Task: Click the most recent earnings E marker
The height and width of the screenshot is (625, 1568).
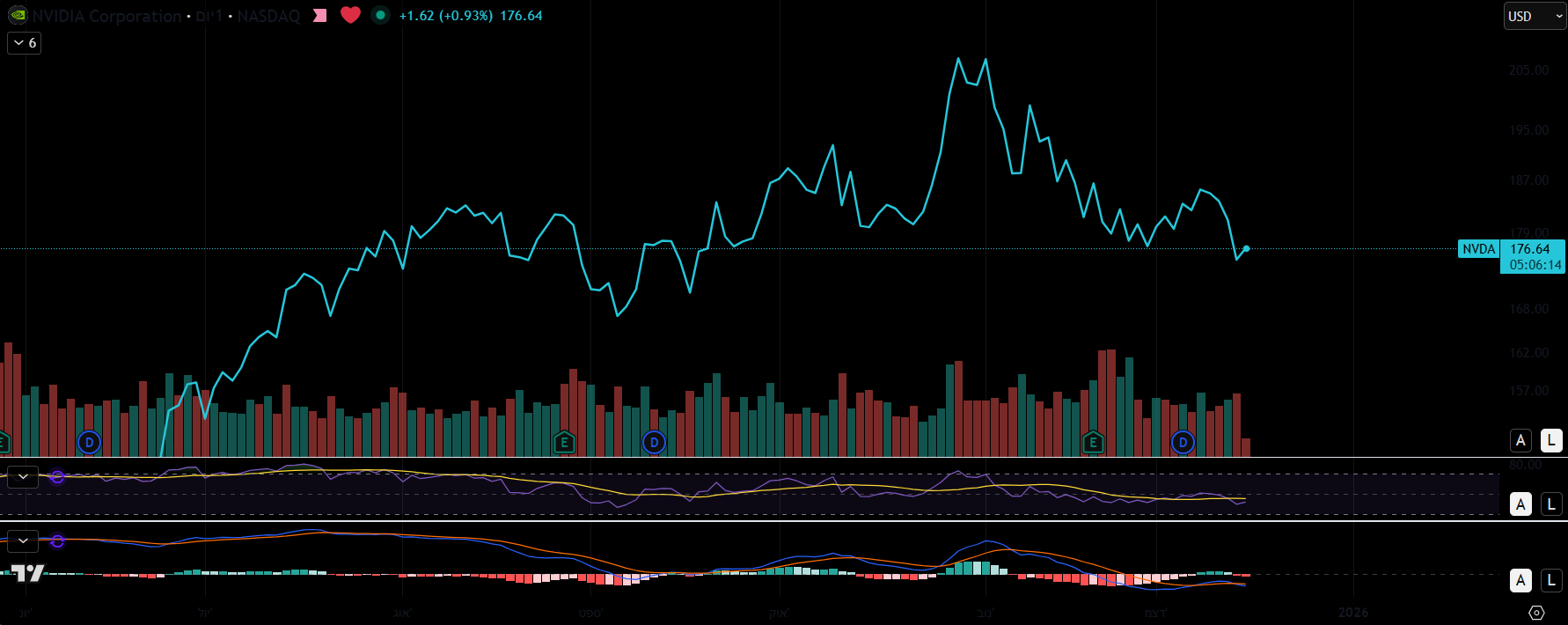Action: (1093, 442)
